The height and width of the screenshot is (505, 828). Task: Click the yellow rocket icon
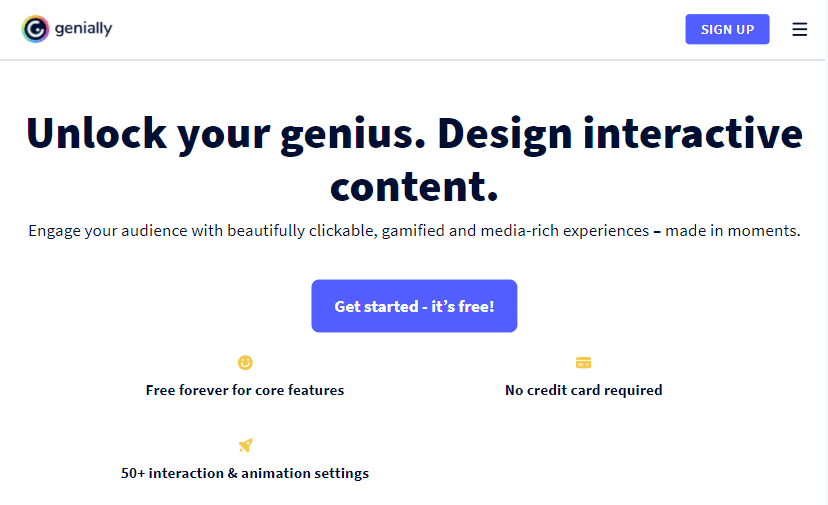click(245, 445)
